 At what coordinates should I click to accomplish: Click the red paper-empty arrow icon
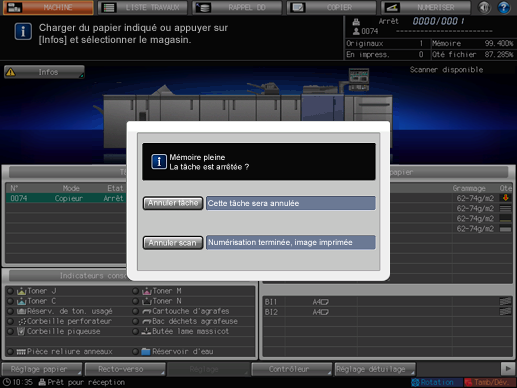tap(506, 198)
